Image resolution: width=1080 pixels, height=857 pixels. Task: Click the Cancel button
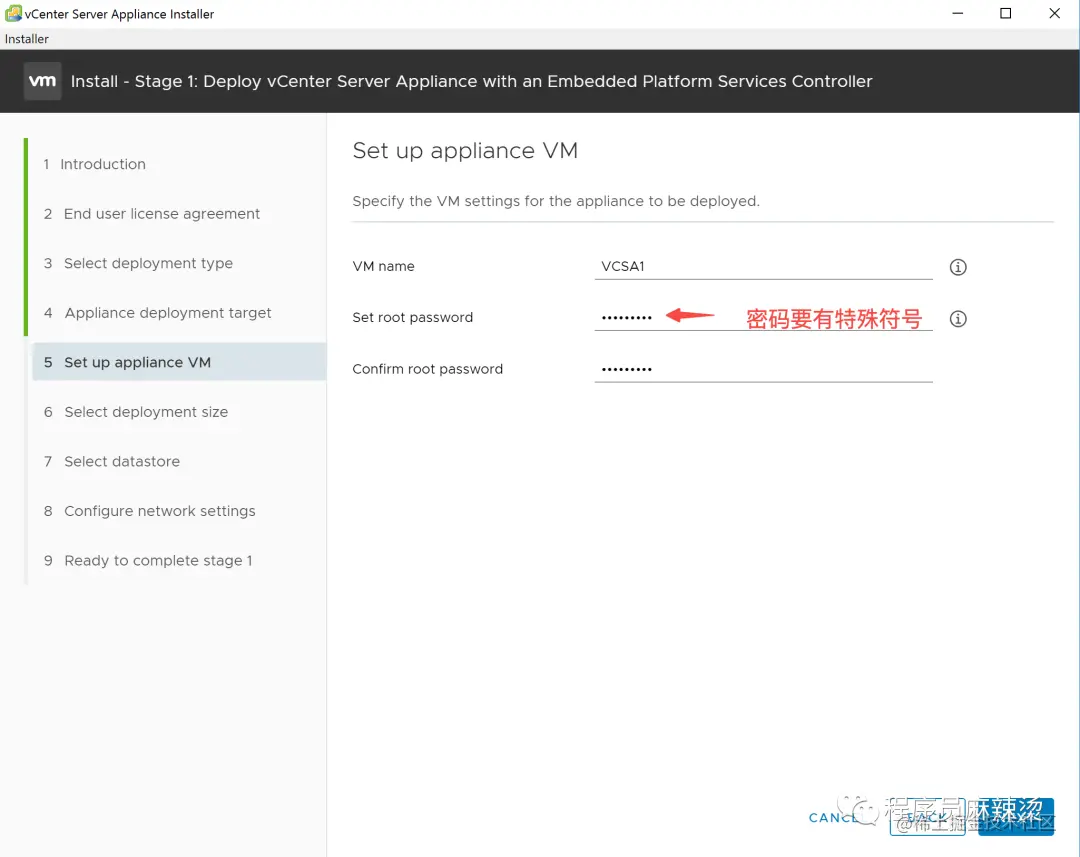click(x=836, y=818)
